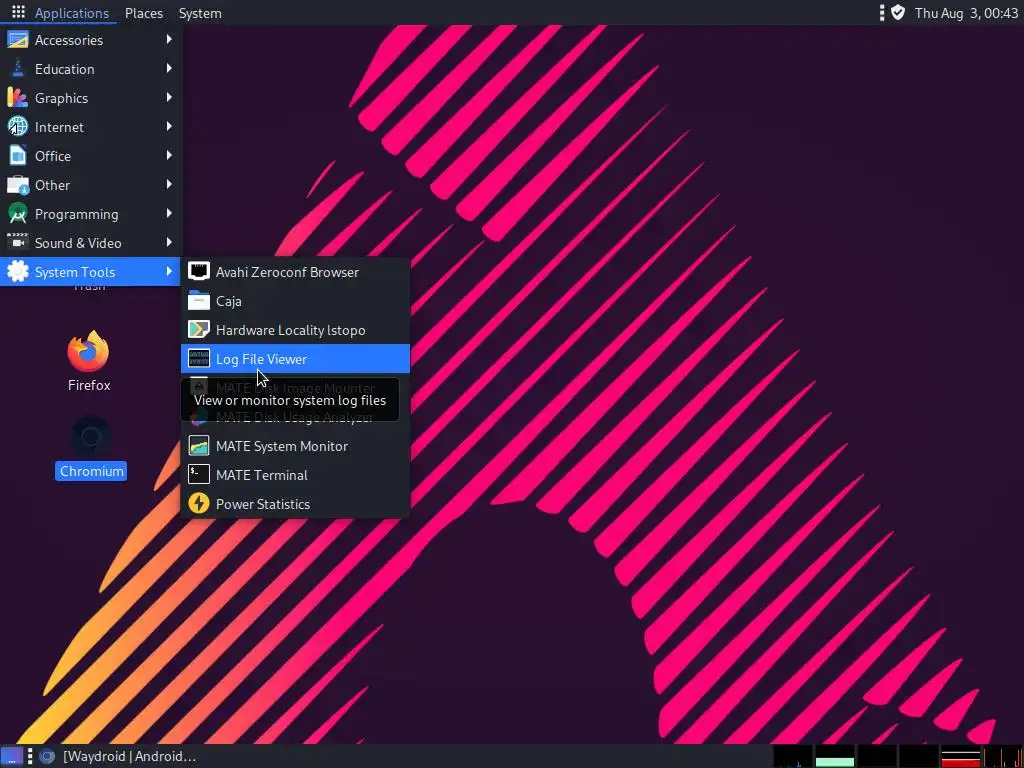Screen dimensions: 1024x768
Task: Open Log File Viewer
Action: click(295, 359)
